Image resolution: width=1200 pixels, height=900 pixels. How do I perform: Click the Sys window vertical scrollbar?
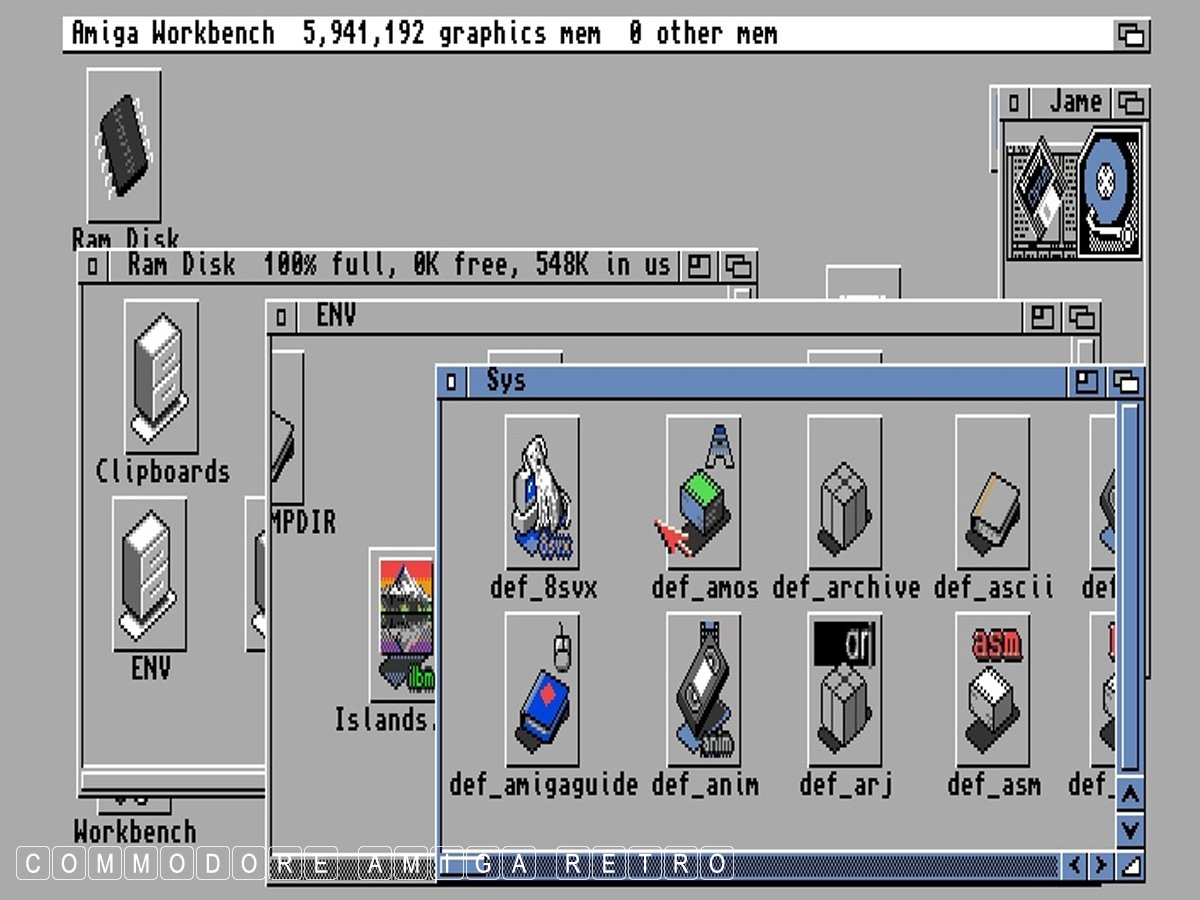(1129, 590)
